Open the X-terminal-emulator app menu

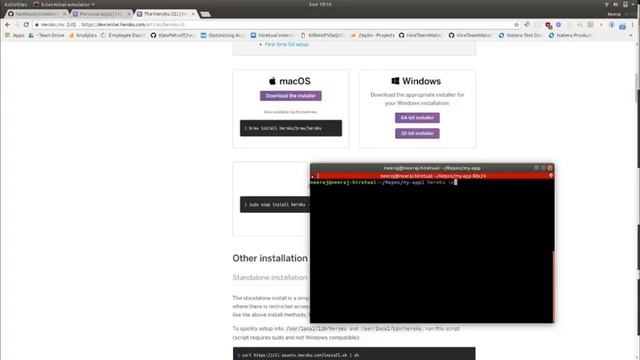(x=64, y=4)
